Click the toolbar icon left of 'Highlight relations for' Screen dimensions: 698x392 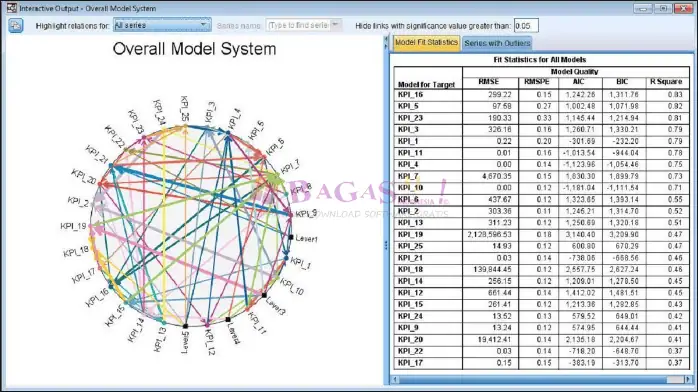point(16,25)
